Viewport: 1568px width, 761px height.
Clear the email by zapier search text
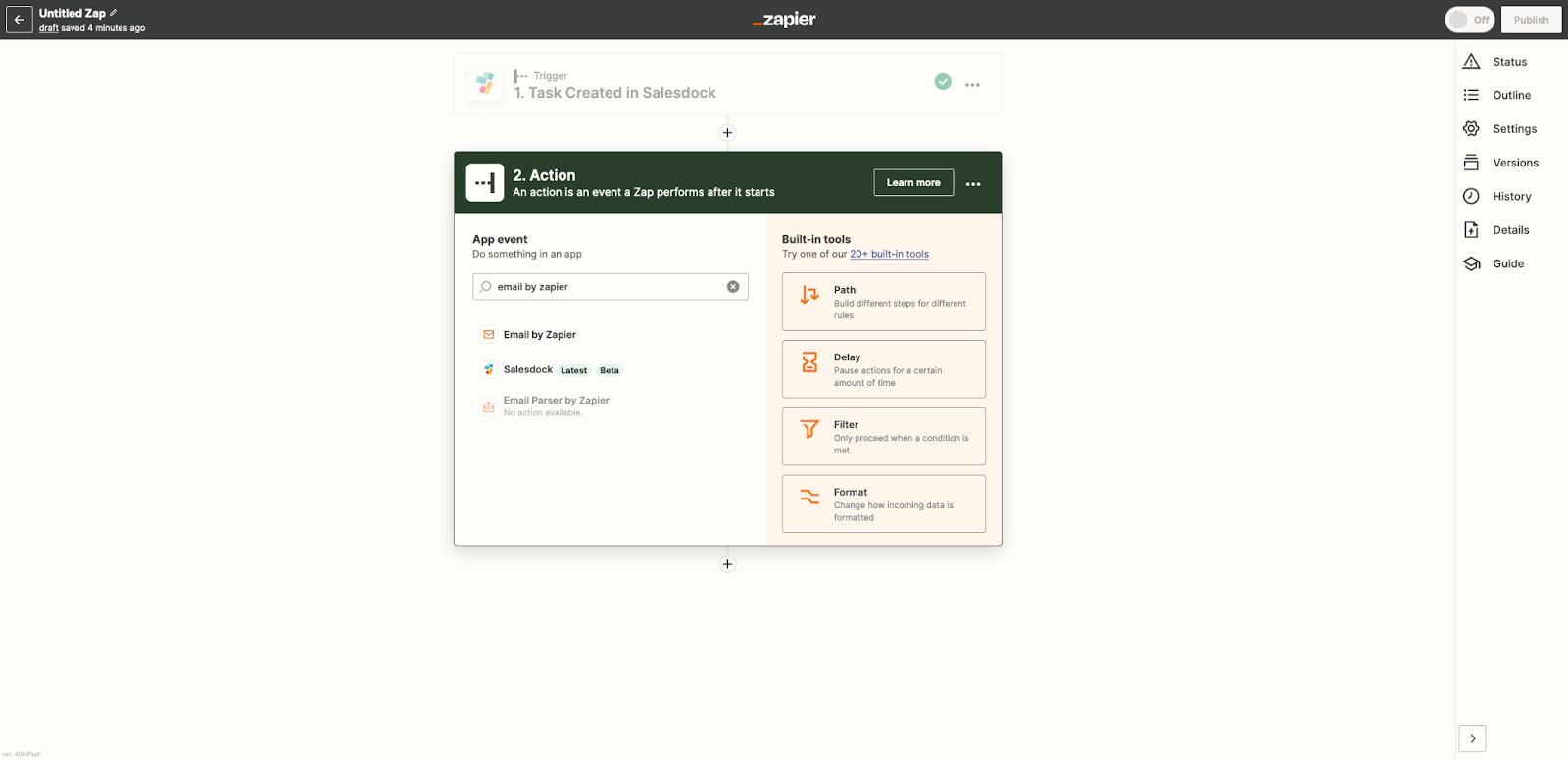pyautogui.click(x=733, y=287)
